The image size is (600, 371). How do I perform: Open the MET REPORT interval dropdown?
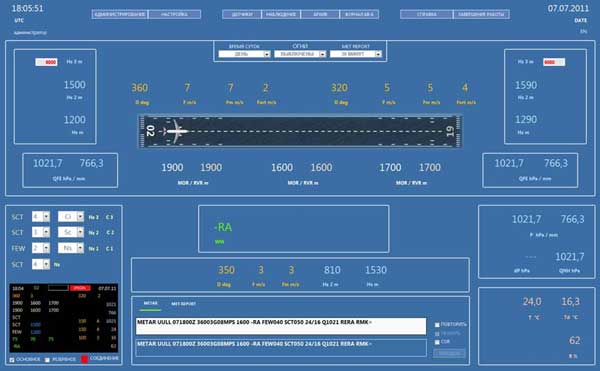(356, 54)
